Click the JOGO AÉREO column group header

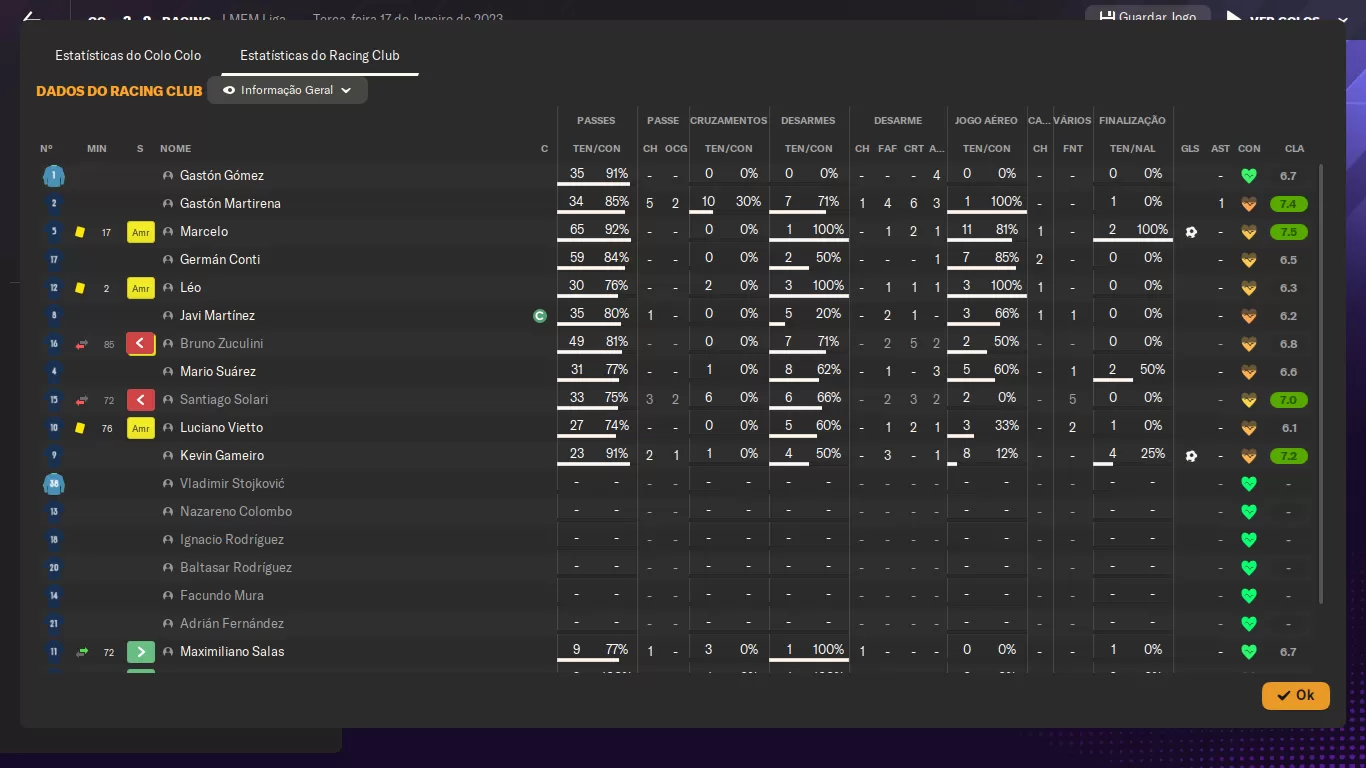[986, 121]
